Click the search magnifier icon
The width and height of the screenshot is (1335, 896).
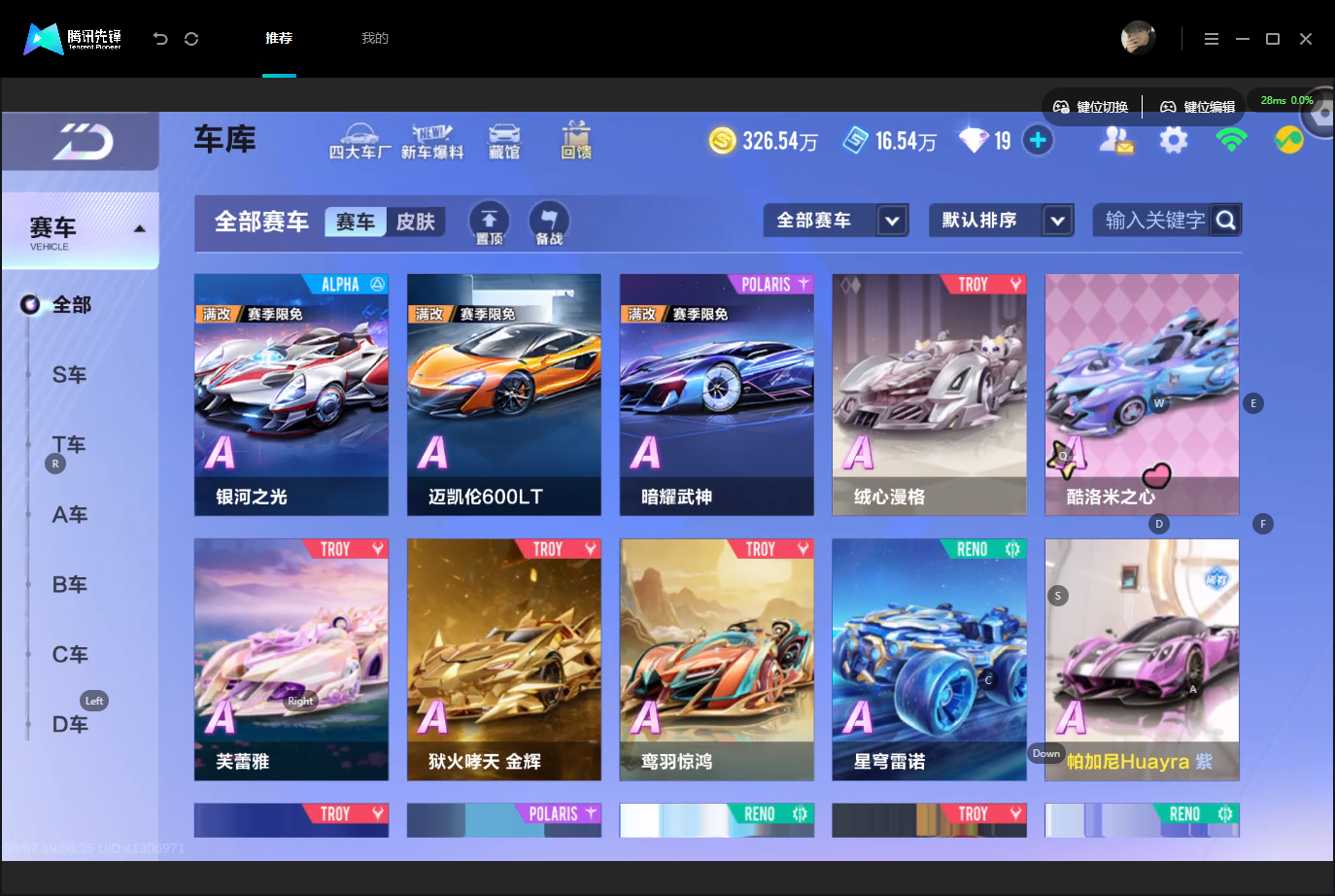click(1226, 221)
